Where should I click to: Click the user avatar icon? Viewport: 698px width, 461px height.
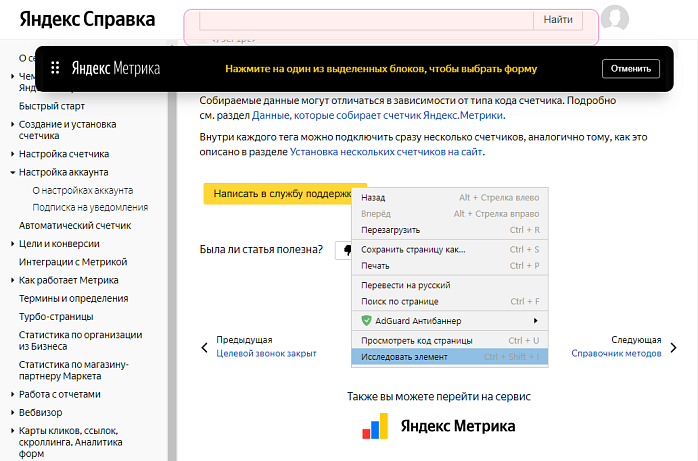(616, 19)
